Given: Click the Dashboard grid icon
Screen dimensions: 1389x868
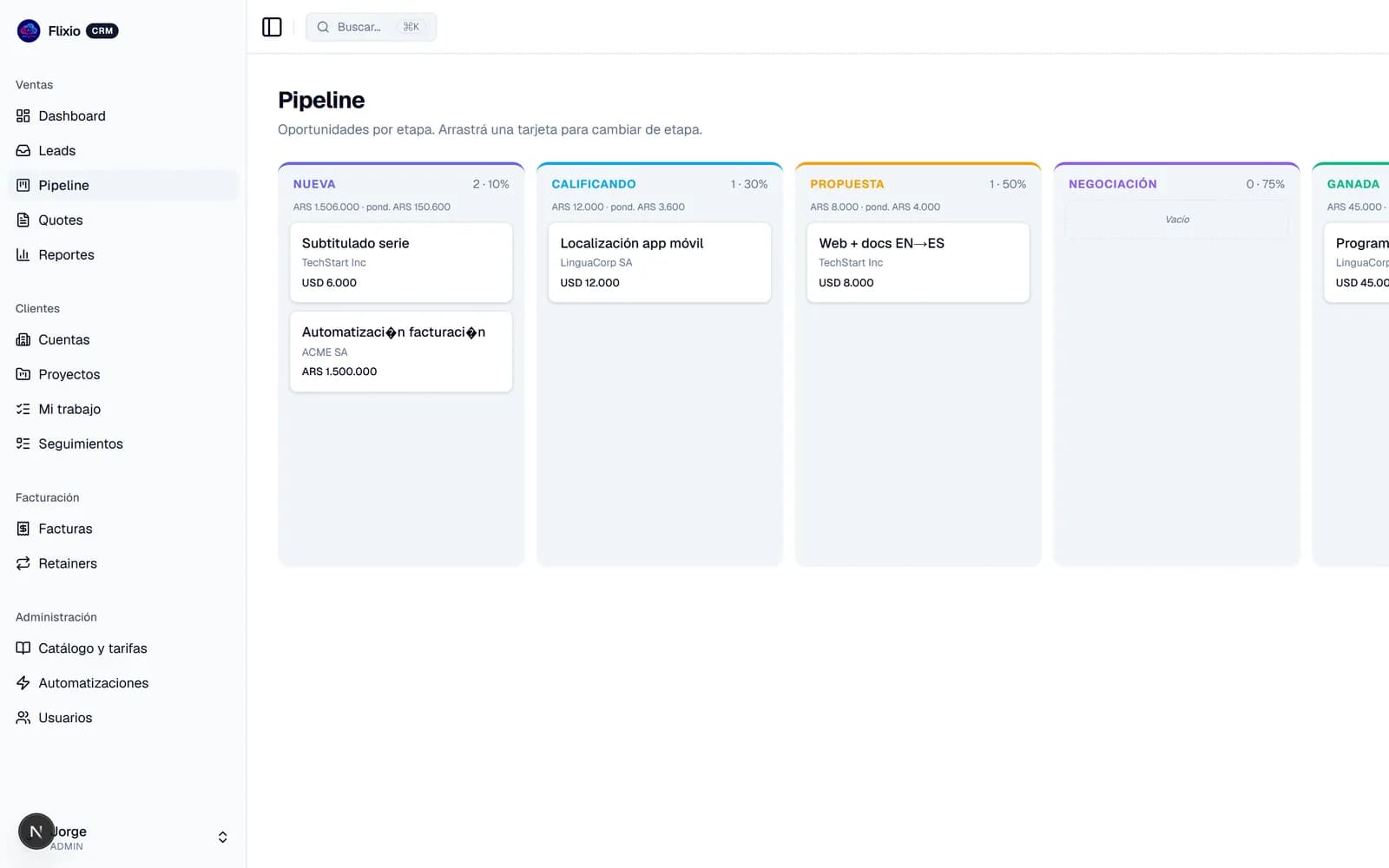Looking at the screenshot, I should [23, 115].
